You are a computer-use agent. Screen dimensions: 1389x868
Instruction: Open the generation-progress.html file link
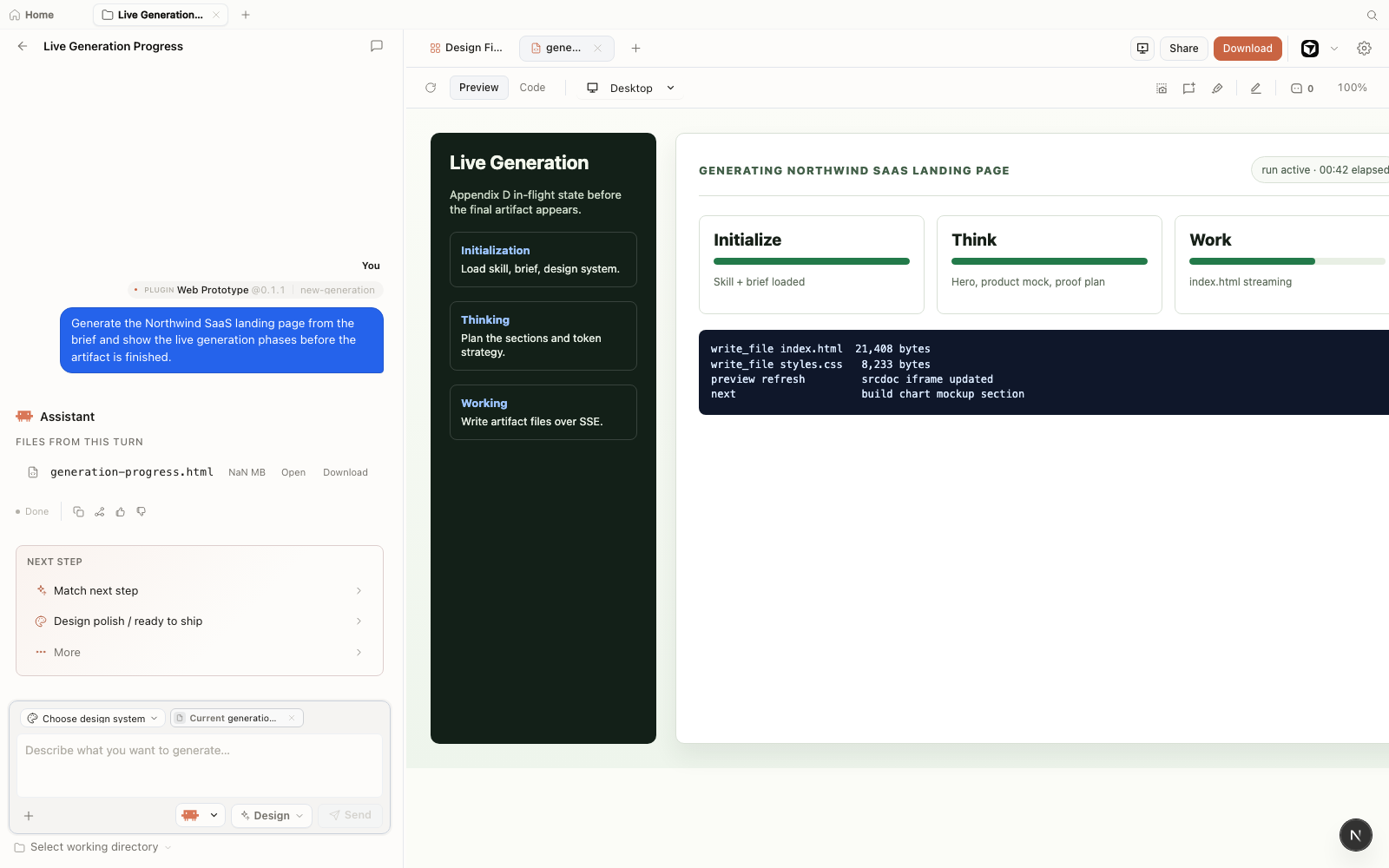tap(293, 473)
